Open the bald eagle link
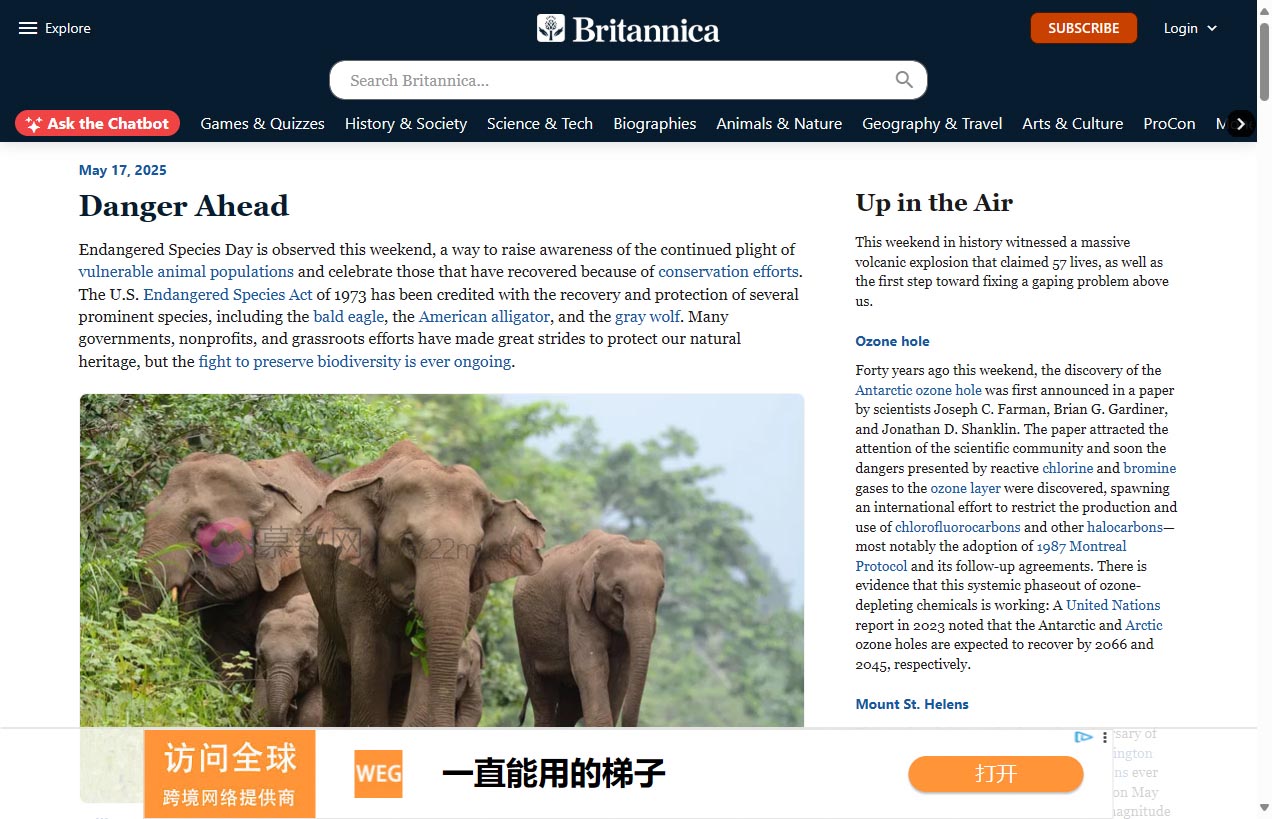The width and height of the screenshot is (1272, 819). coord(349,316)
